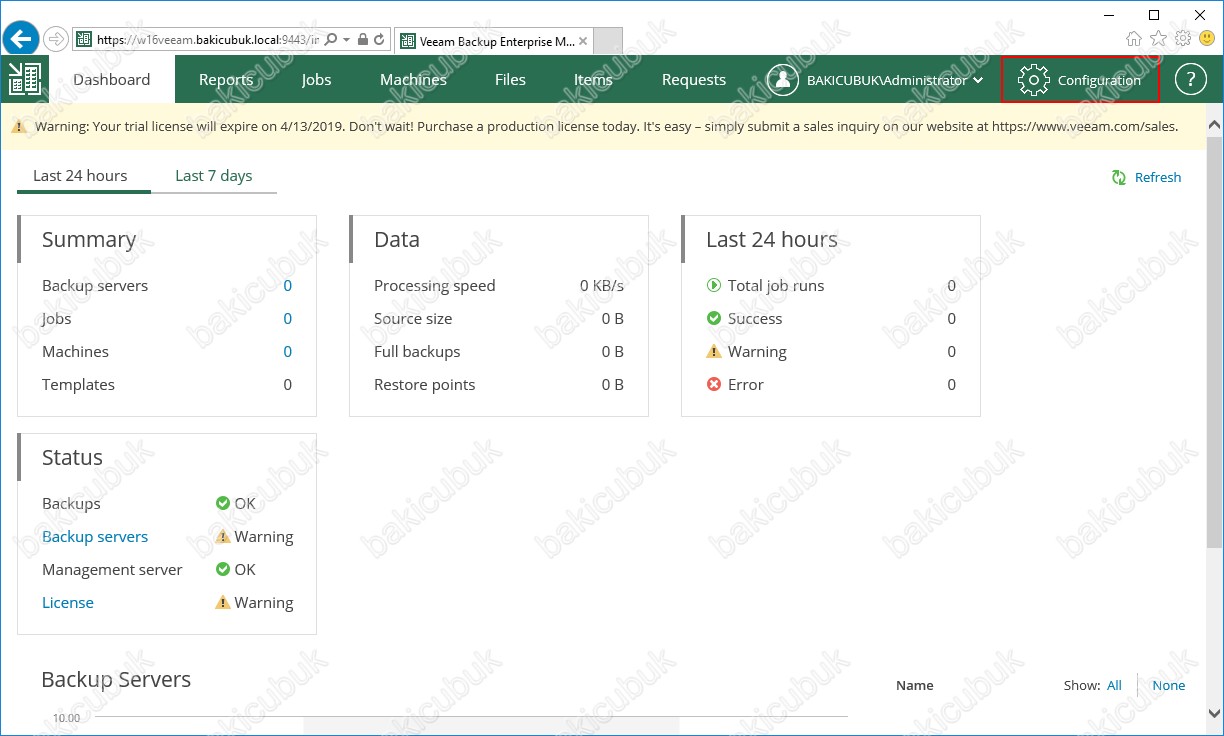Click the browser address bar URL field
The height and width of the screenshot is (736, 1224).
tap(208, 40)
